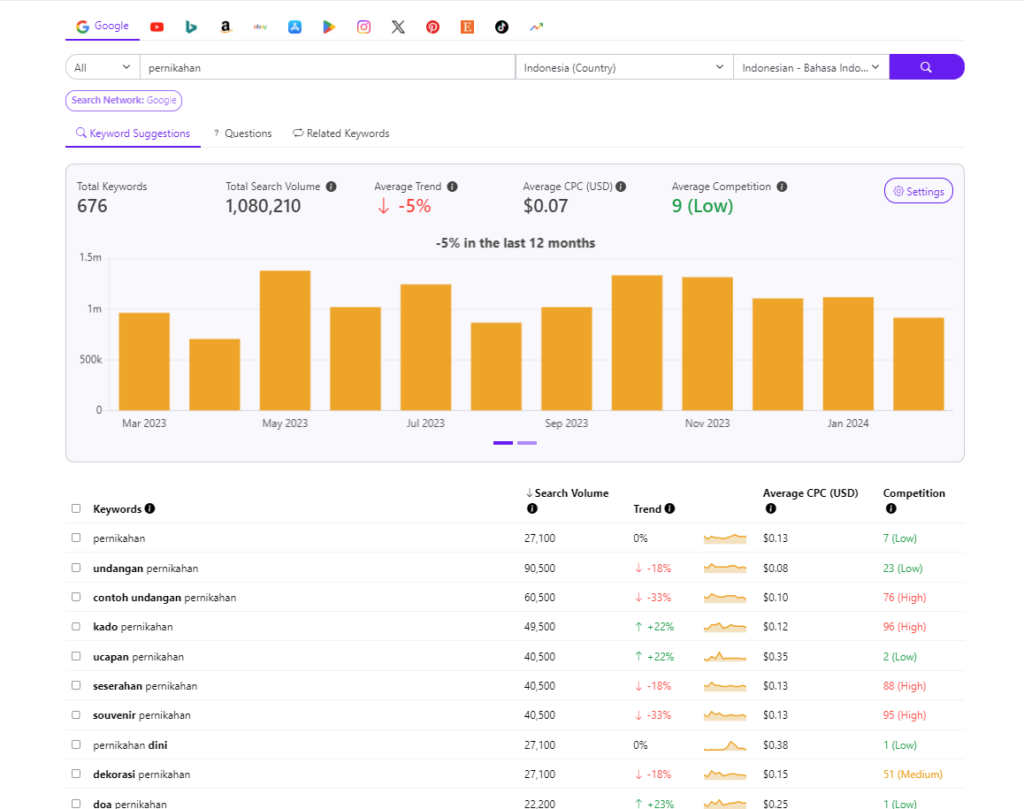The image size is (1024, 809).
Task: Select all keywords with the header checkbox
Action: click(76, 508)
